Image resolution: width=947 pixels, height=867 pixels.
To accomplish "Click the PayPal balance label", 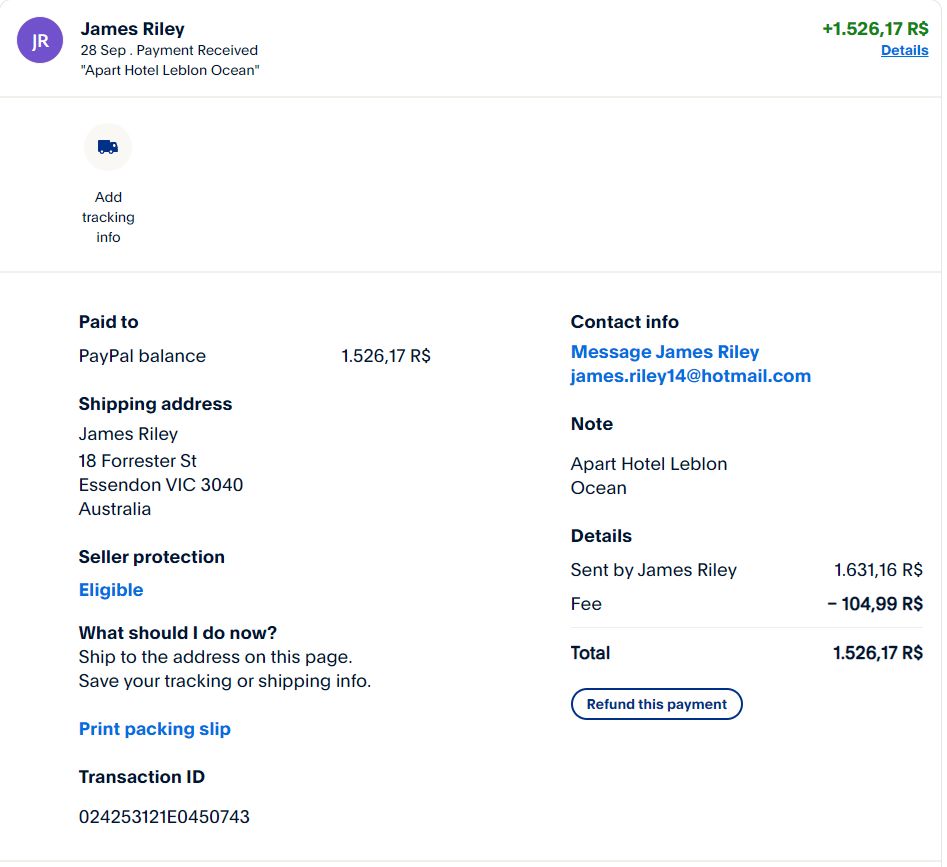I will tap(142, 356).
